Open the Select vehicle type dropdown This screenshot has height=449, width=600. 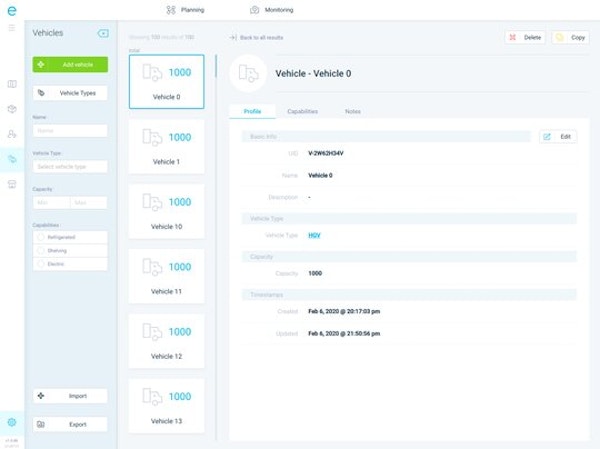click(70, 166)
